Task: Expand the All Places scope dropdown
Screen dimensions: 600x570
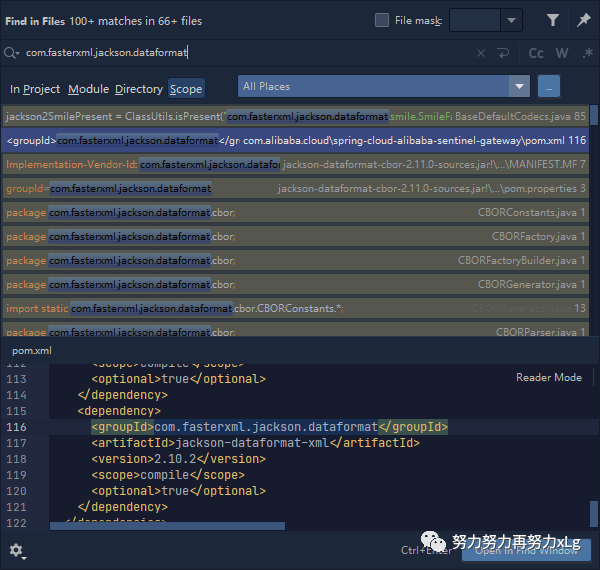Action: pos(518,87)
